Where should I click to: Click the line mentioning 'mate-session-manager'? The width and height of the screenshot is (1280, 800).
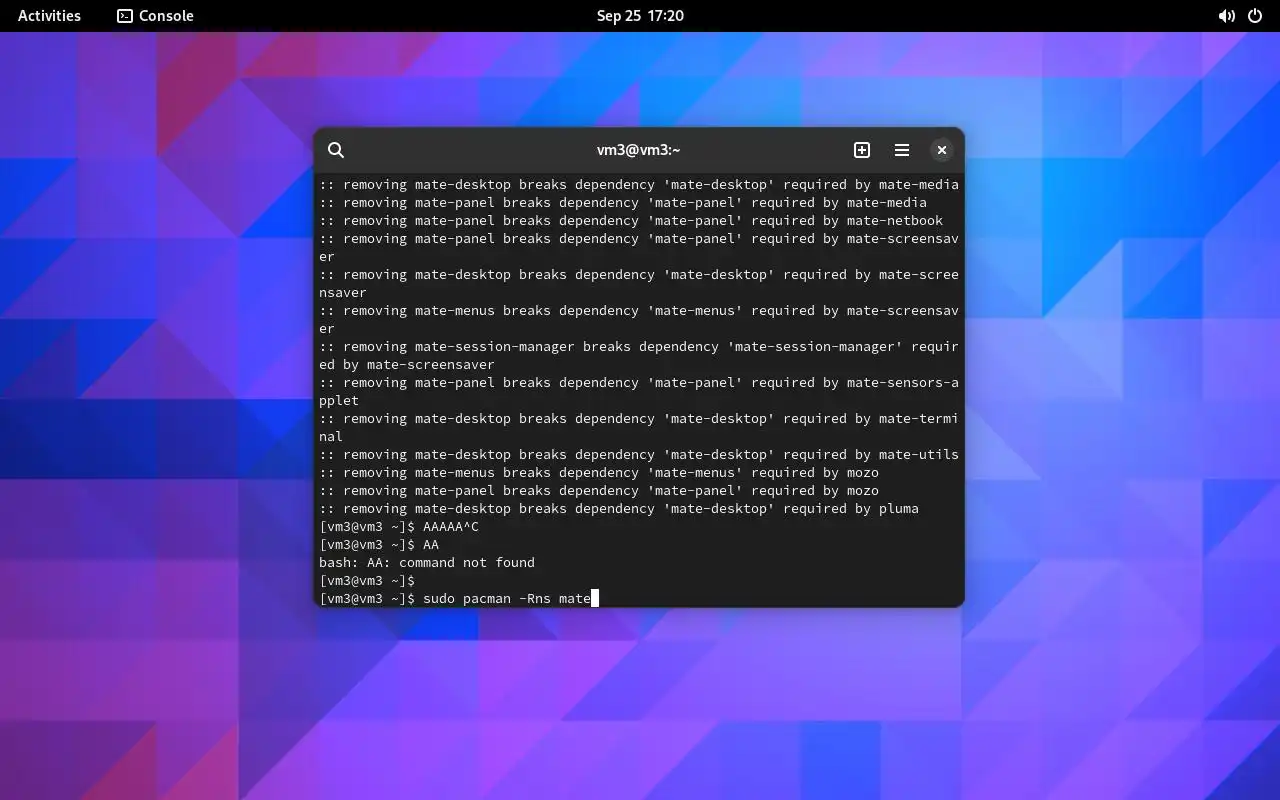pyautogui.click(x=639, y=346)
